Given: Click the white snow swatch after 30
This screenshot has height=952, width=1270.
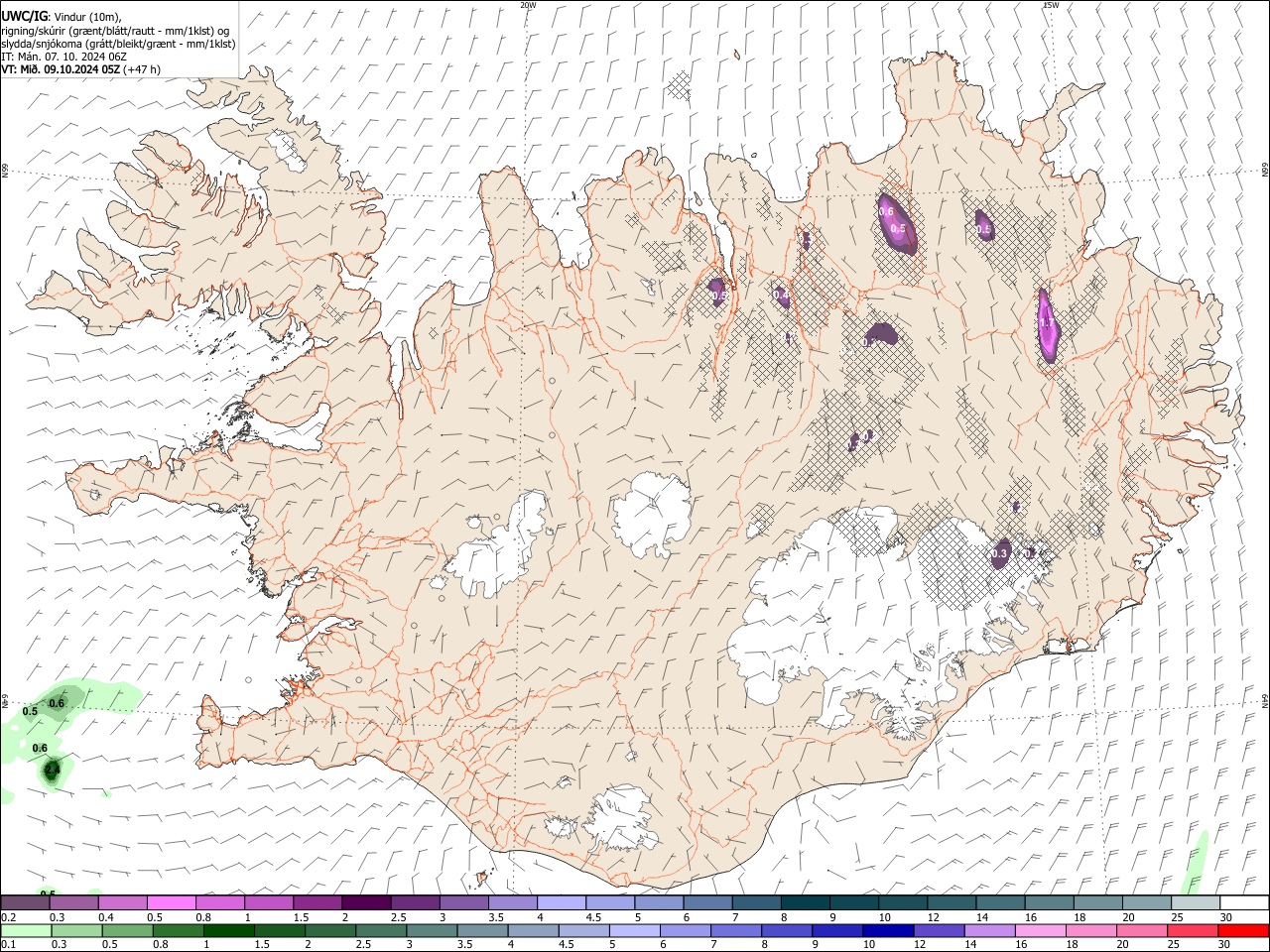Looking at the screenshot, I should (x=1244, y=902).
